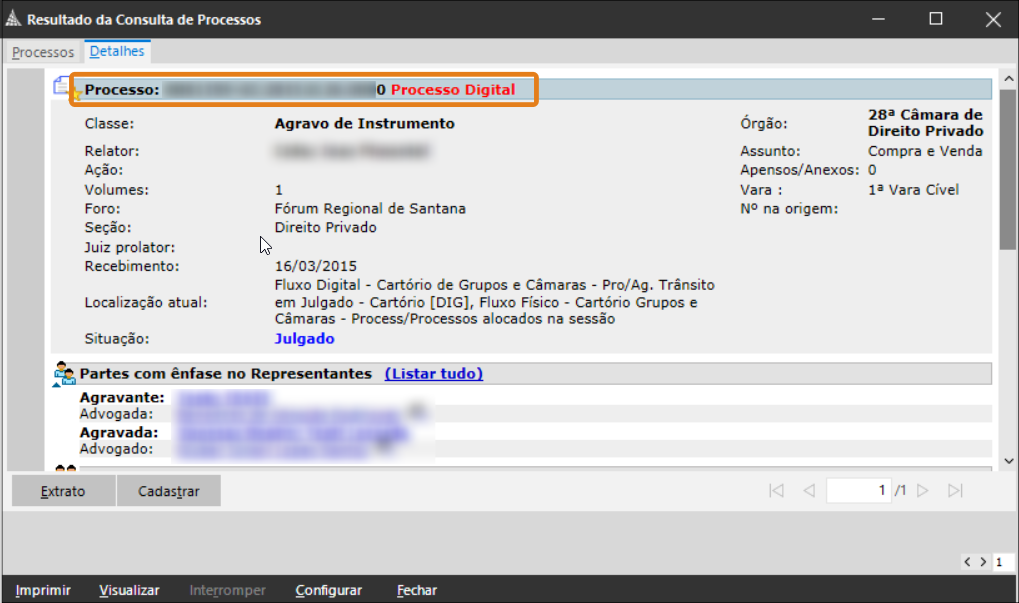Jump to the last page arrow
Screen dimensions: 1019x603
pos(955,491)
